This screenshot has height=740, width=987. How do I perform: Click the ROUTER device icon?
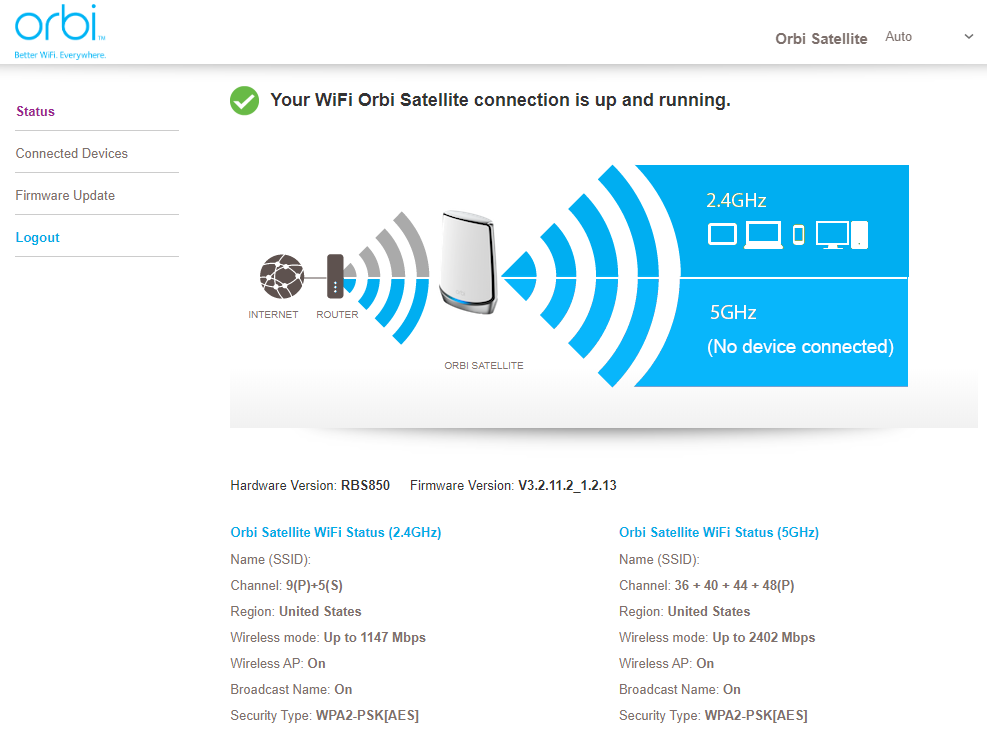click(x=337, y=278)
